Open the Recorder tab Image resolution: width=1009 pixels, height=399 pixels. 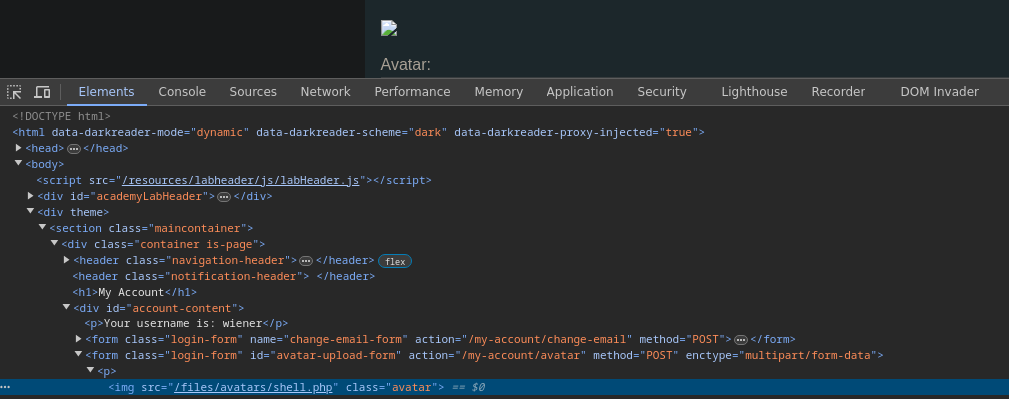(838, 92)
